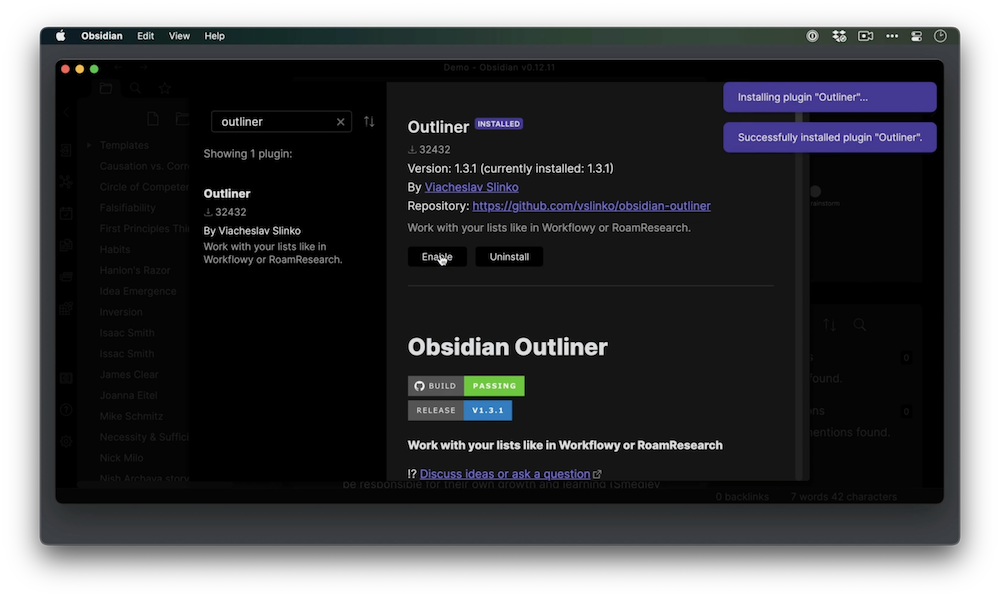The height and width of the screenshot is (598, 1000).
Task: Open the settings gear ribbon icon
Action: pos(66,441)
